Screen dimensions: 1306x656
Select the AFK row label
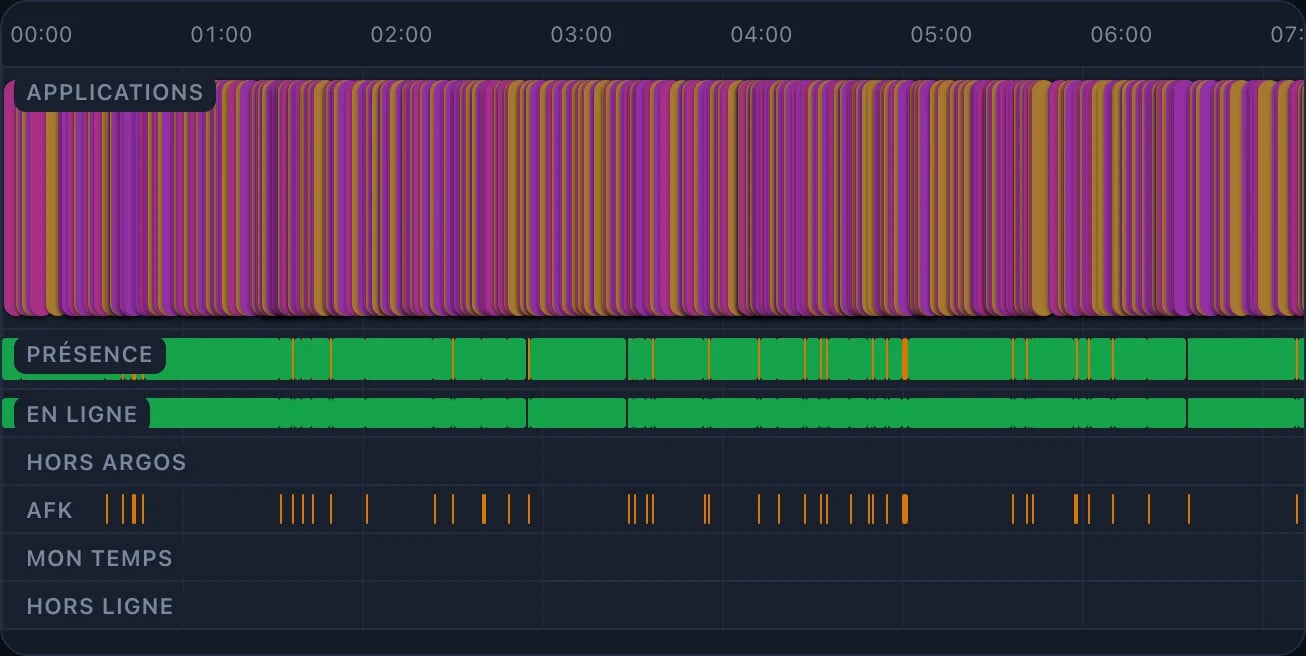[x=50, y=510]
